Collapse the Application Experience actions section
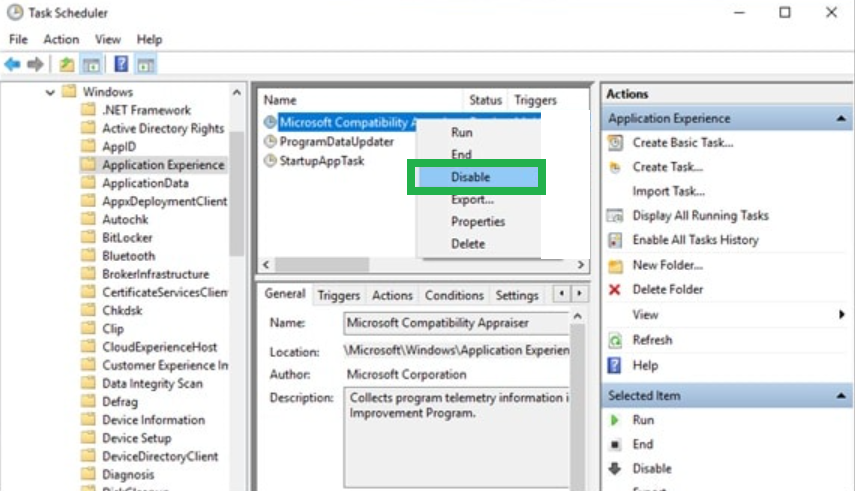Screen dimensions: 855x491 [x=841, y=118]
